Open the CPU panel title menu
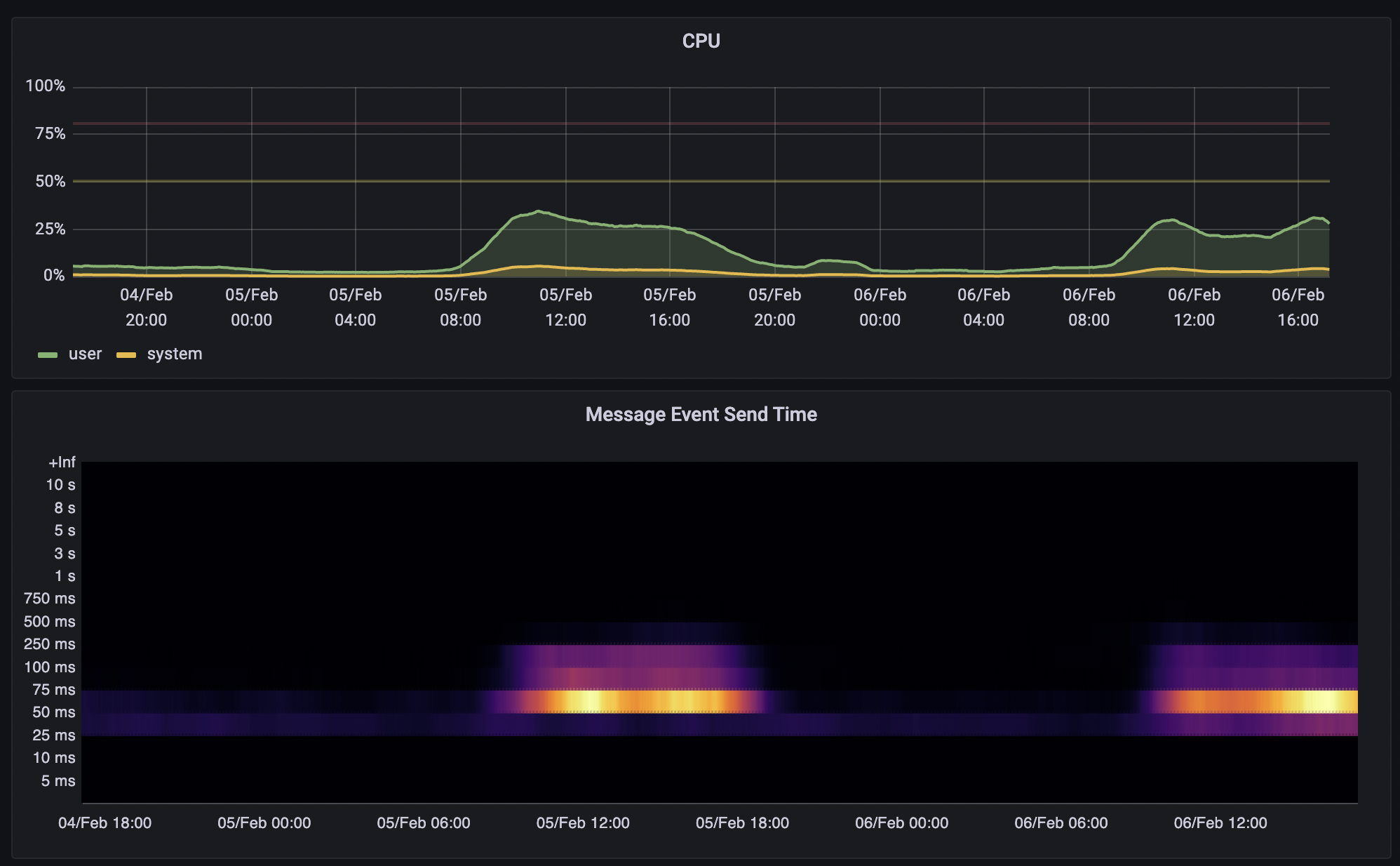This screenshot has height=866, width=1400. click(701, 41)
